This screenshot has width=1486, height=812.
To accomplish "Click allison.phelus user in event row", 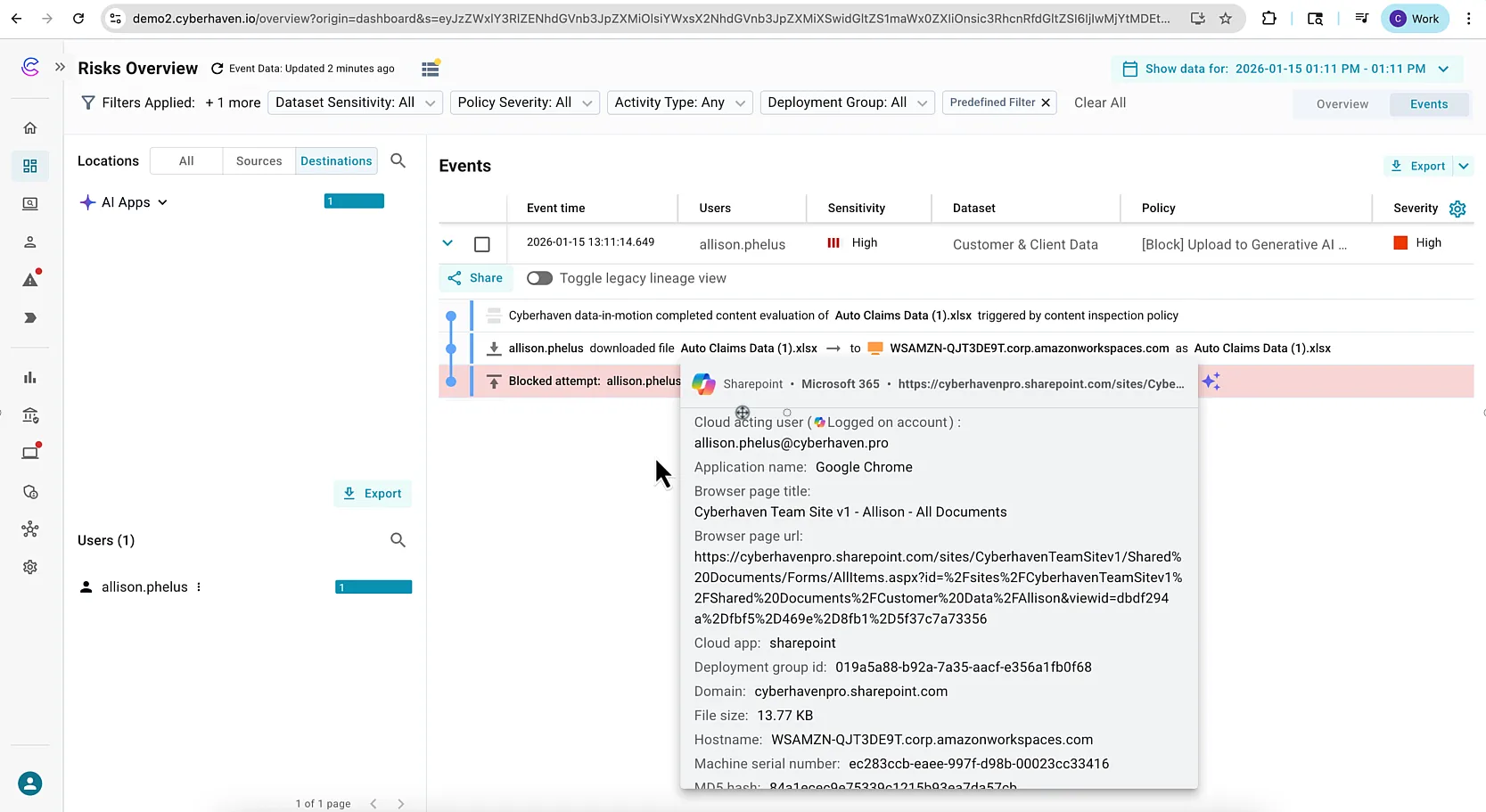I will click(743, 244).
